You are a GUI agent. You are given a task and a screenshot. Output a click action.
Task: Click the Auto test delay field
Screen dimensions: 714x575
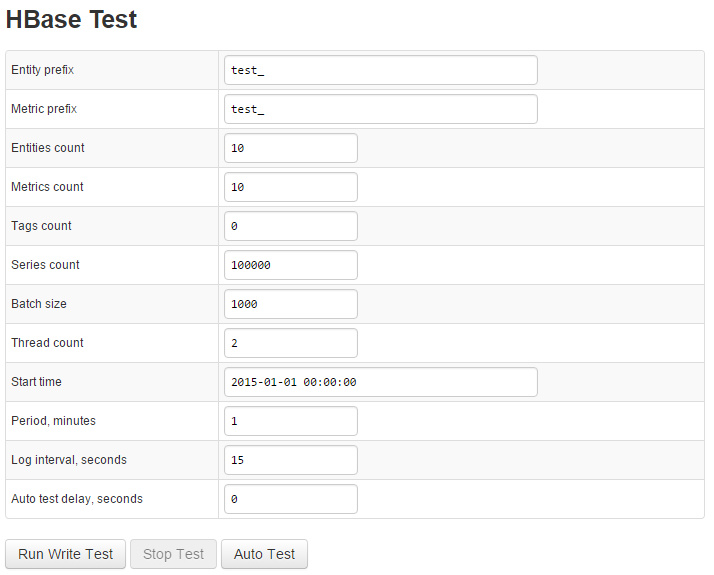[291, 499]
